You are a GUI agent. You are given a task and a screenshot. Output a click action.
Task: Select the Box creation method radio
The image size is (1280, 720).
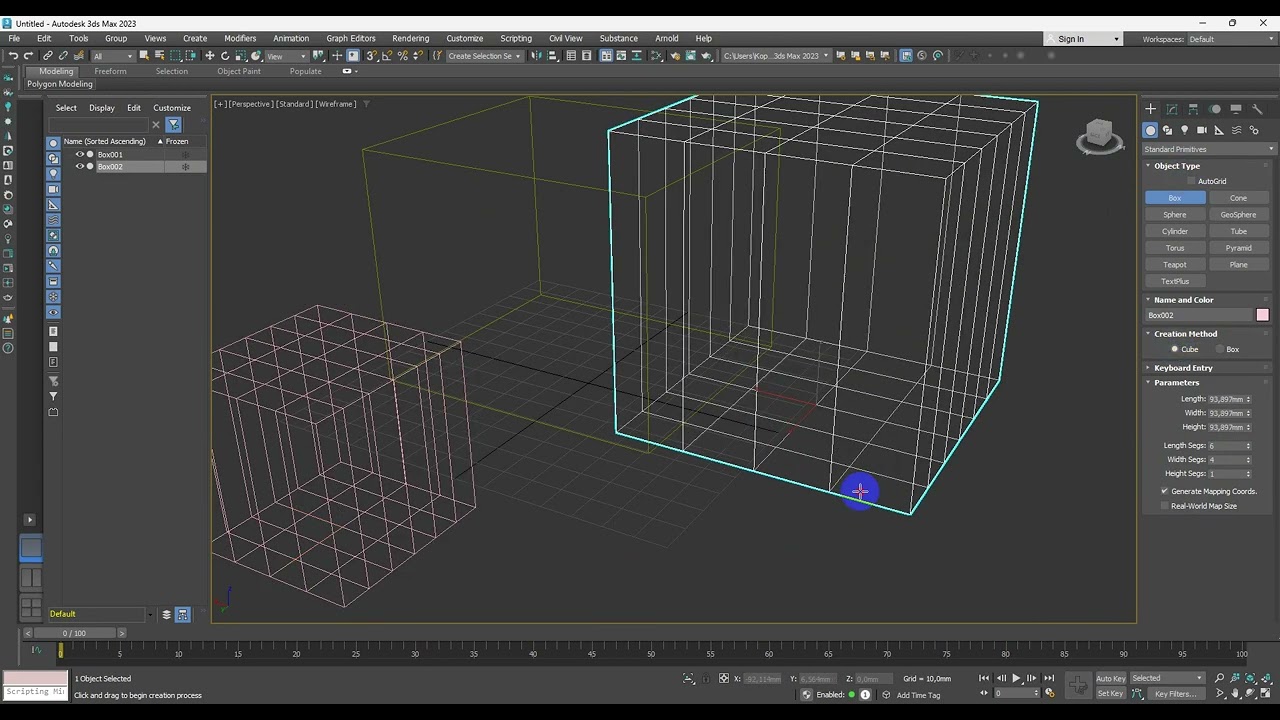pyautogui.click(x=1219, y=349)
